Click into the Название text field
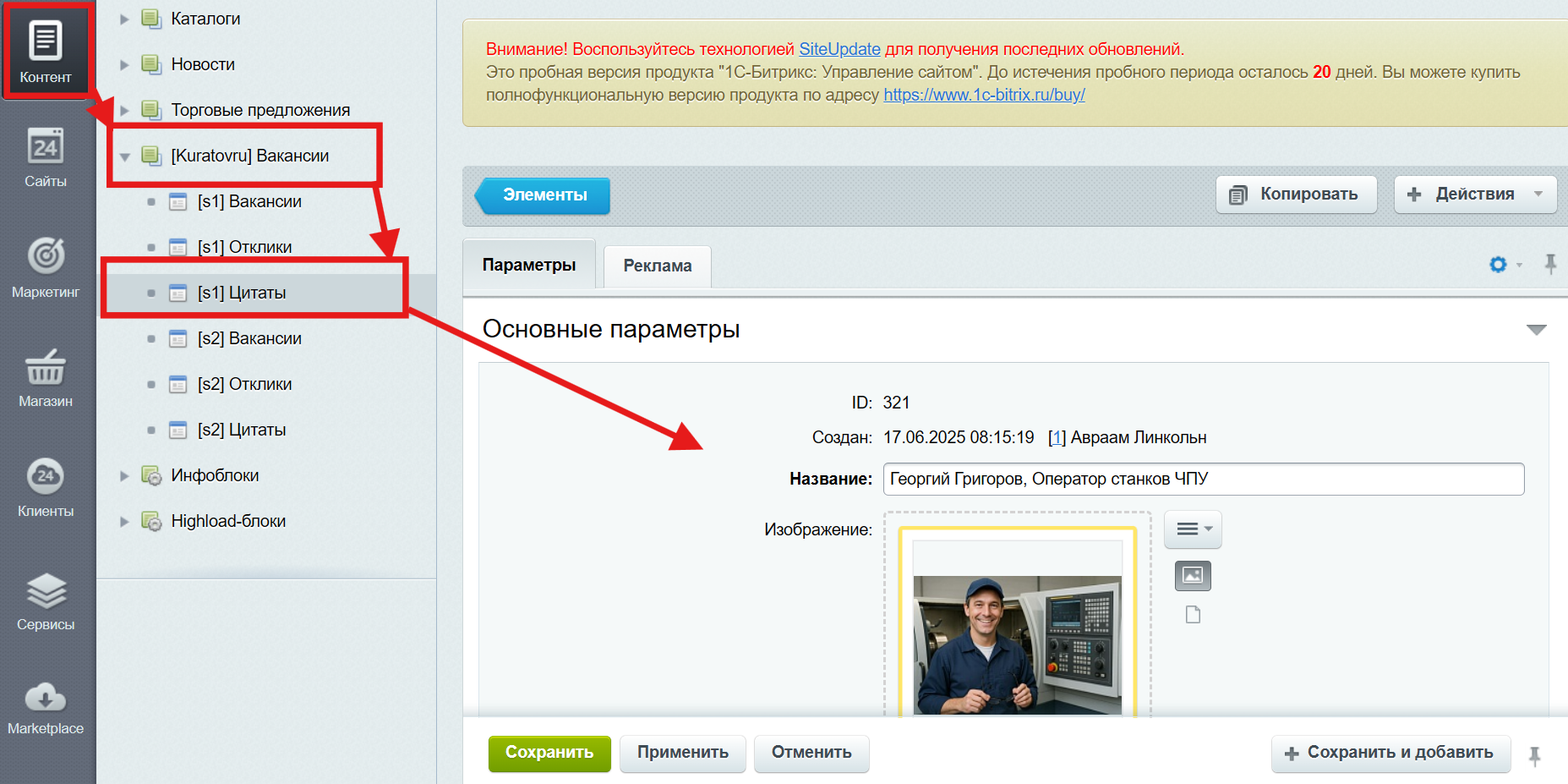 coord(1203,479)
